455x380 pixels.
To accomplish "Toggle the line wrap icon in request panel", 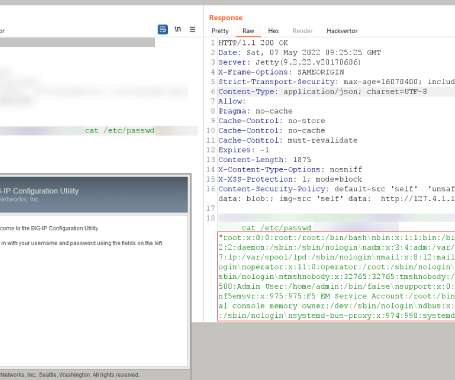I will click(163, 29).
